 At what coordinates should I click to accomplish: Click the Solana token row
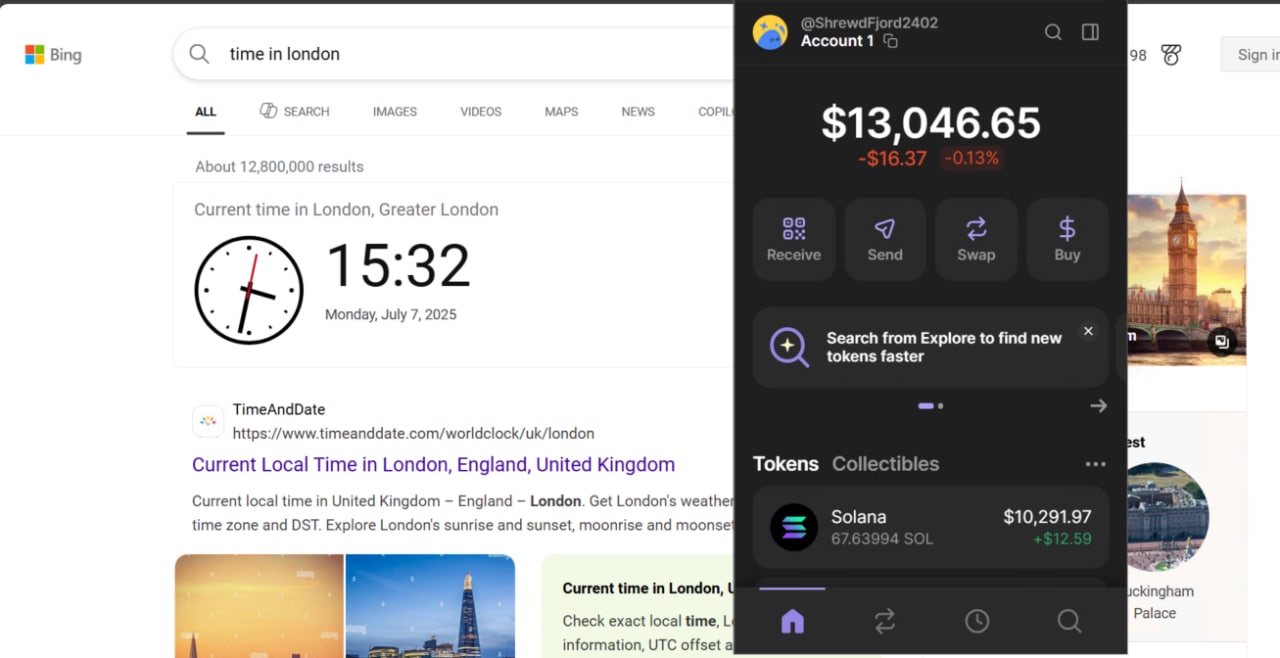click(x=930, y=527)
